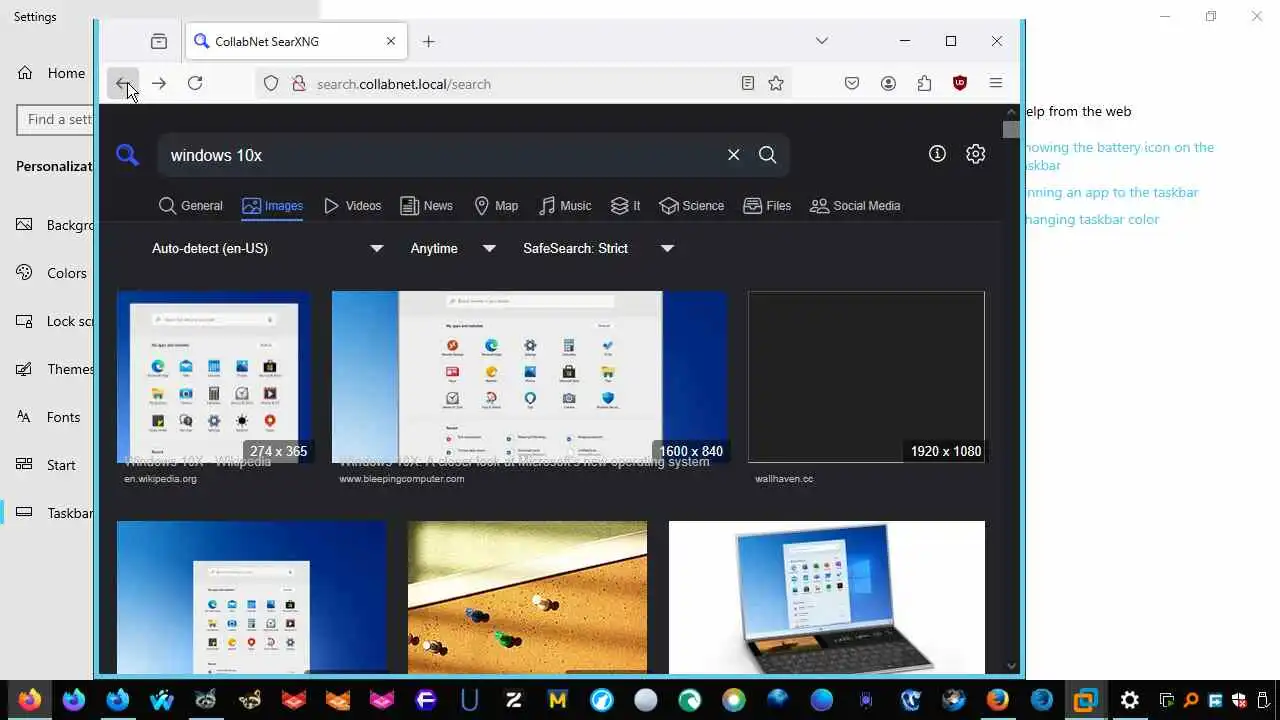Viewport: 1280px width, 720px height.
Task: Open Firefox from the Windows taskbar start
Action: [29, 700]
